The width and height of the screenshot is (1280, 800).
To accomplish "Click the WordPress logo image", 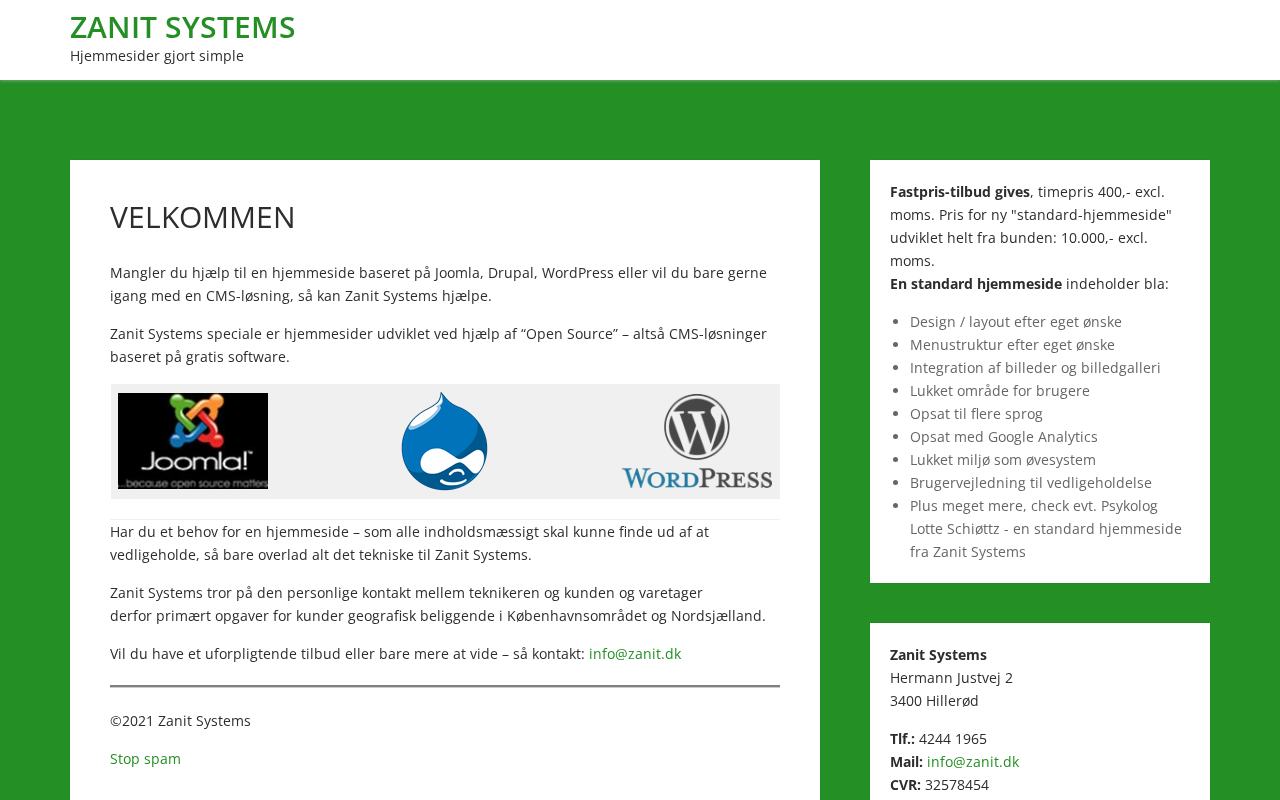I will click(697, 441).
